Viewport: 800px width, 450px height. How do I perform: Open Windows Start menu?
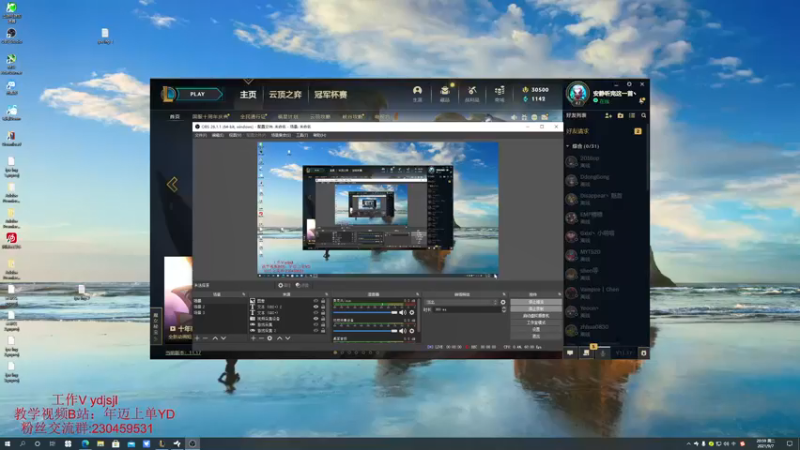click(7, 444)
